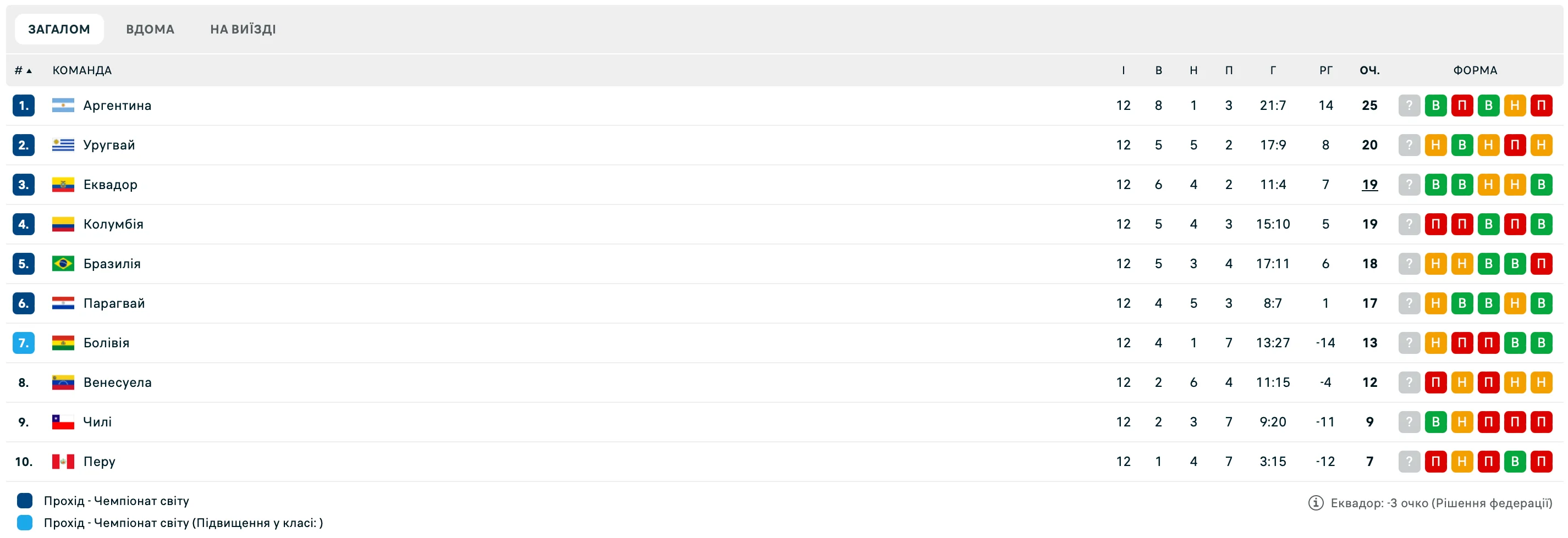This screenshot has height=538, width=1568.
Task: Open the НА ВИЇЗДІ tab
Action: coord(243,29)
